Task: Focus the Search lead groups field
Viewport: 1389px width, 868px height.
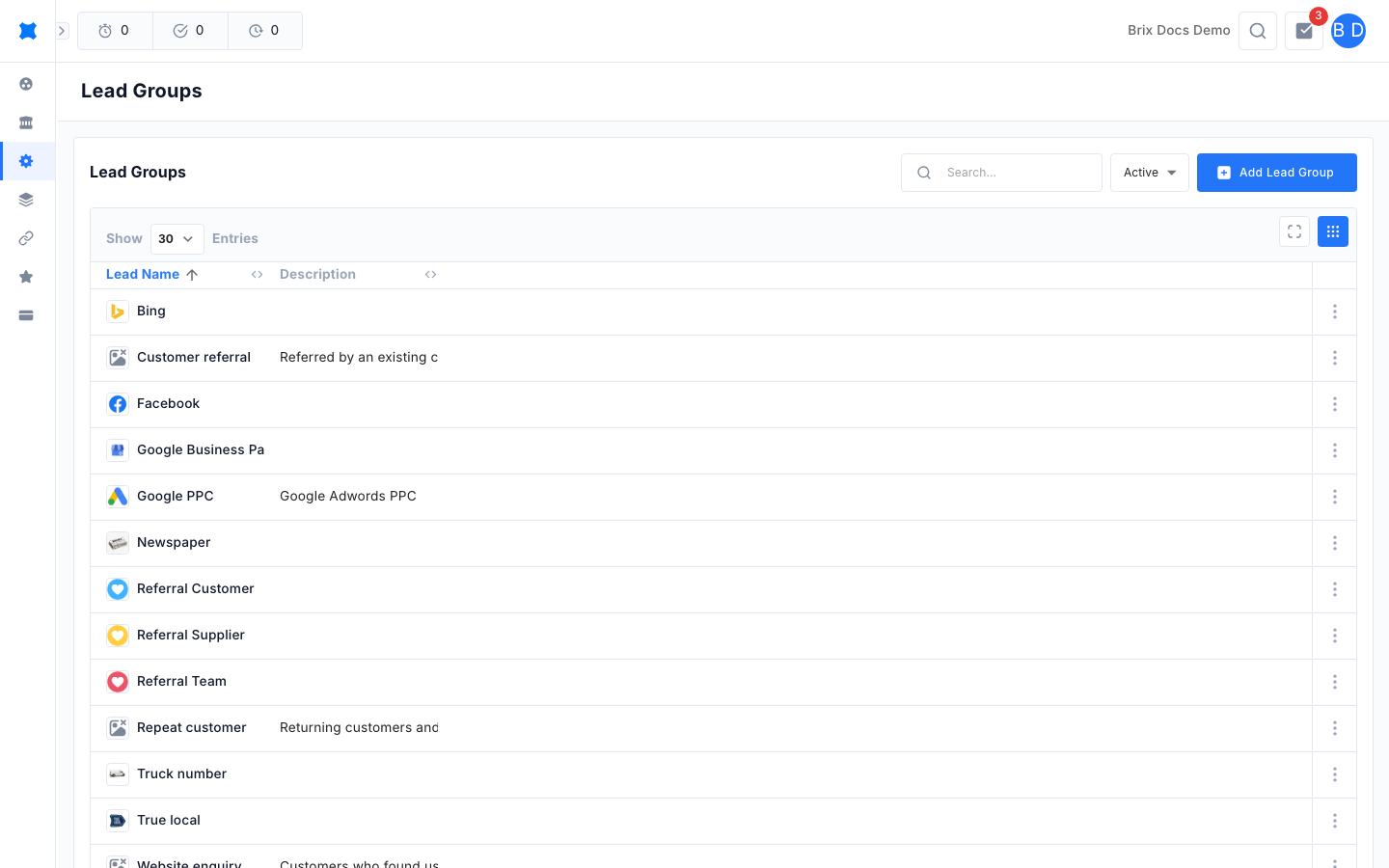Action: pos(1001,173)
